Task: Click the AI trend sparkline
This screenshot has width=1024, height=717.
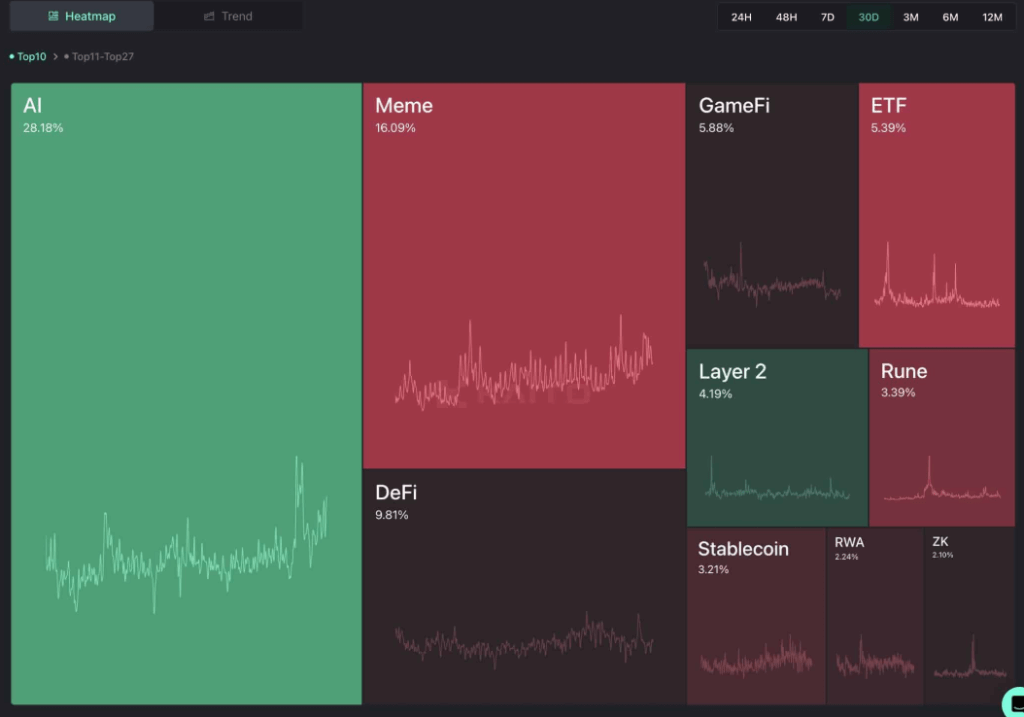Action: (x=186, y=534)
